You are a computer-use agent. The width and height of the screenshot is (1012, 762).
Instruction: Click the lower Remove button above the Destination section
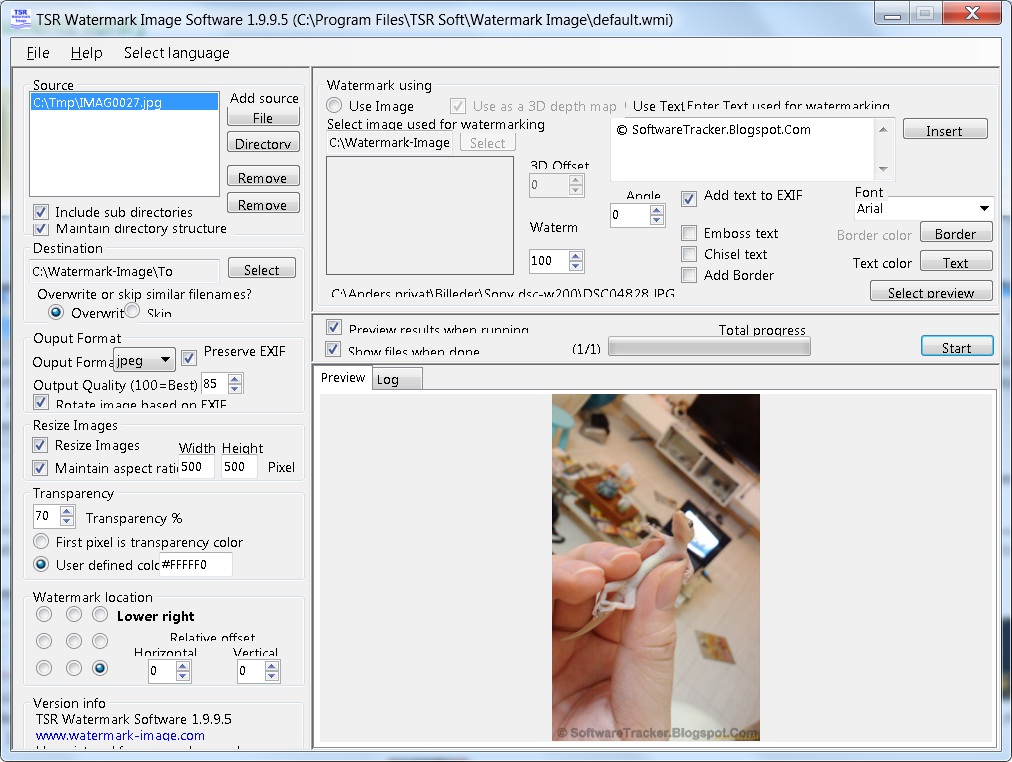coord(263,203)
